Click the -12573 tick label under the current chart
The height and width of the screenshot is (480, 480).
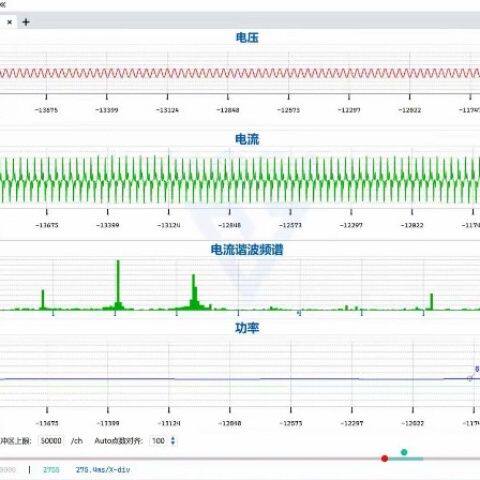click(x=290, y=225)
